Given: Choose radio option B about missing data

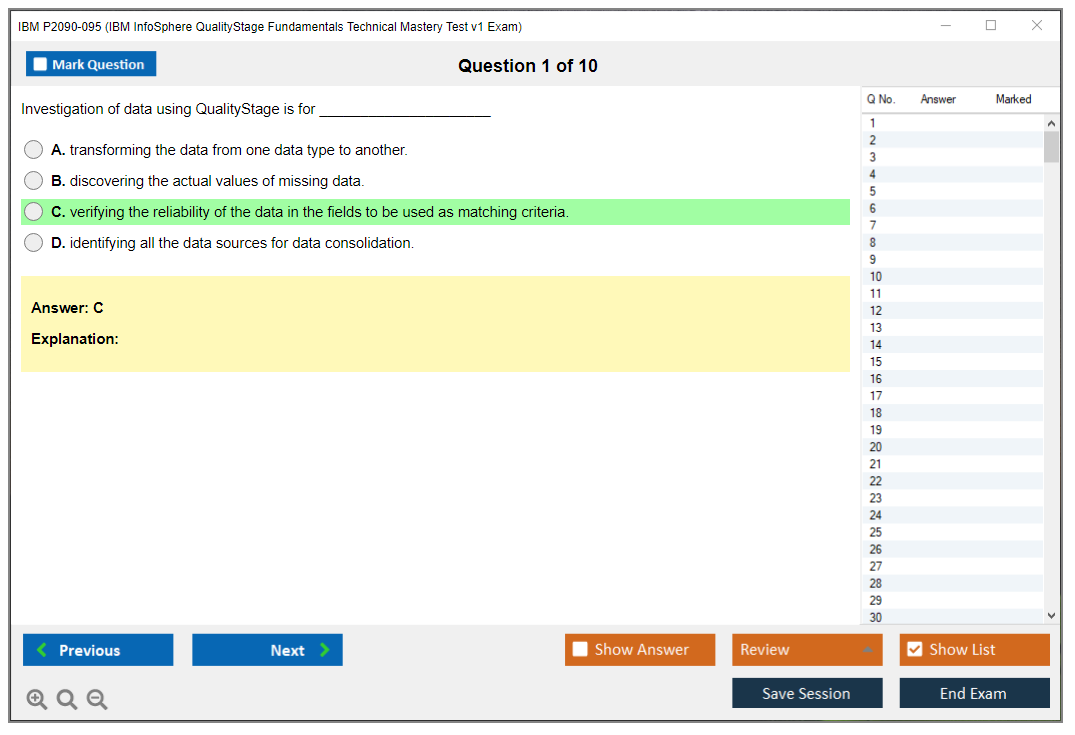Looking at the screenshot, I should (34, 181).
